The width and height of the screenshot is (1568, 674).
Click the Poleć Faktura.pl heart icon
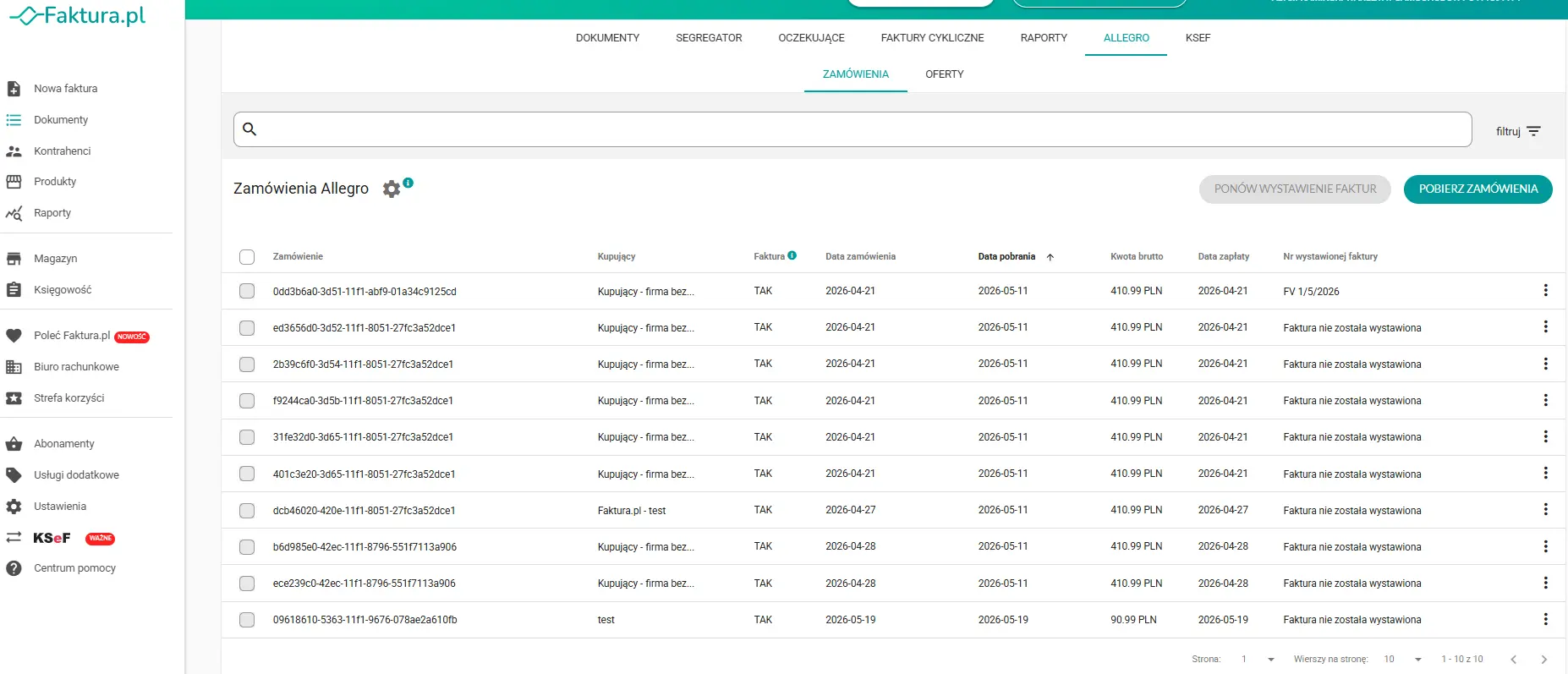[14, 336]
